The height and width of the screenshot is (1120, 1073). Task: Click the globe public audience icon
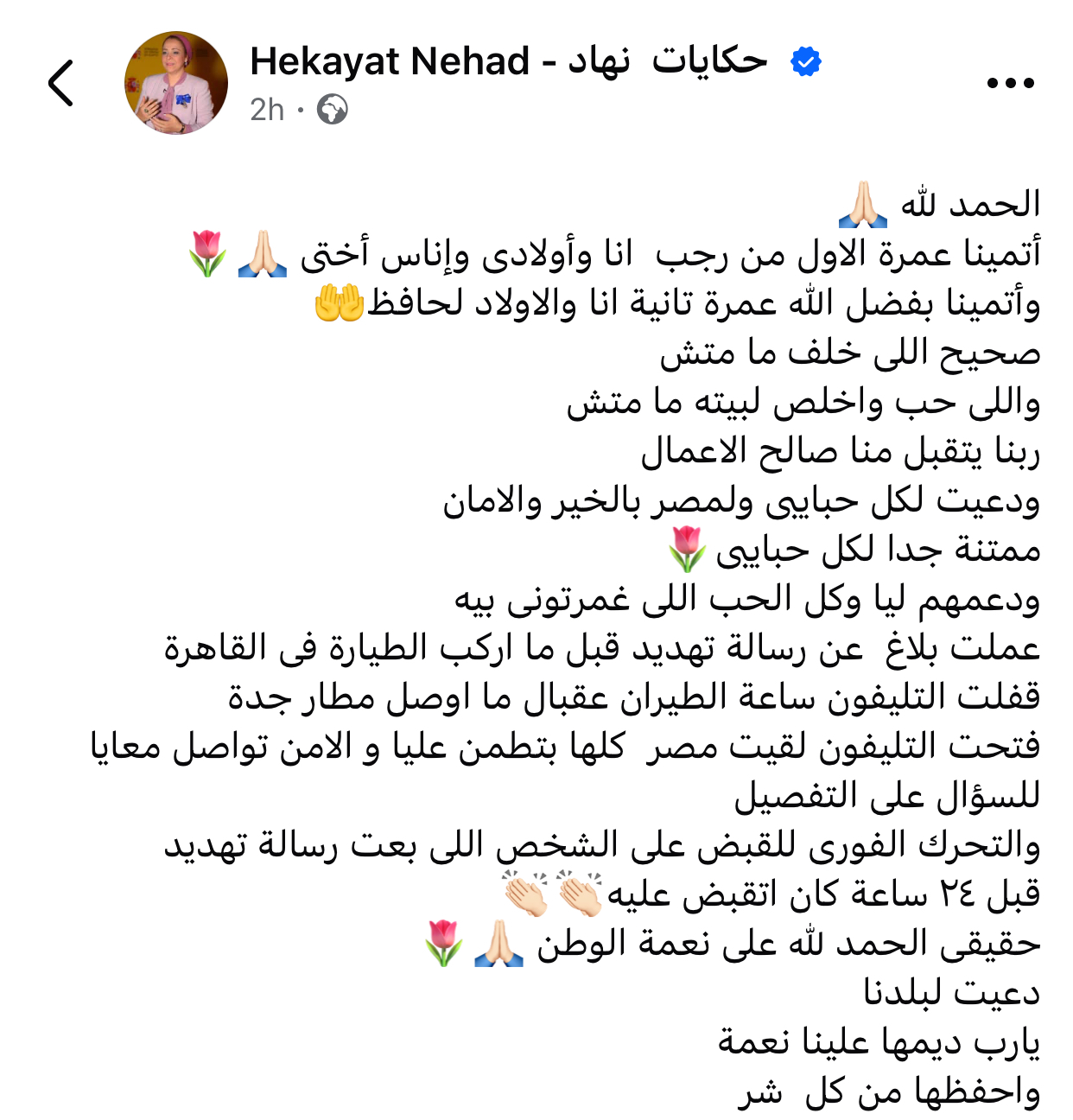pos(332,110)
